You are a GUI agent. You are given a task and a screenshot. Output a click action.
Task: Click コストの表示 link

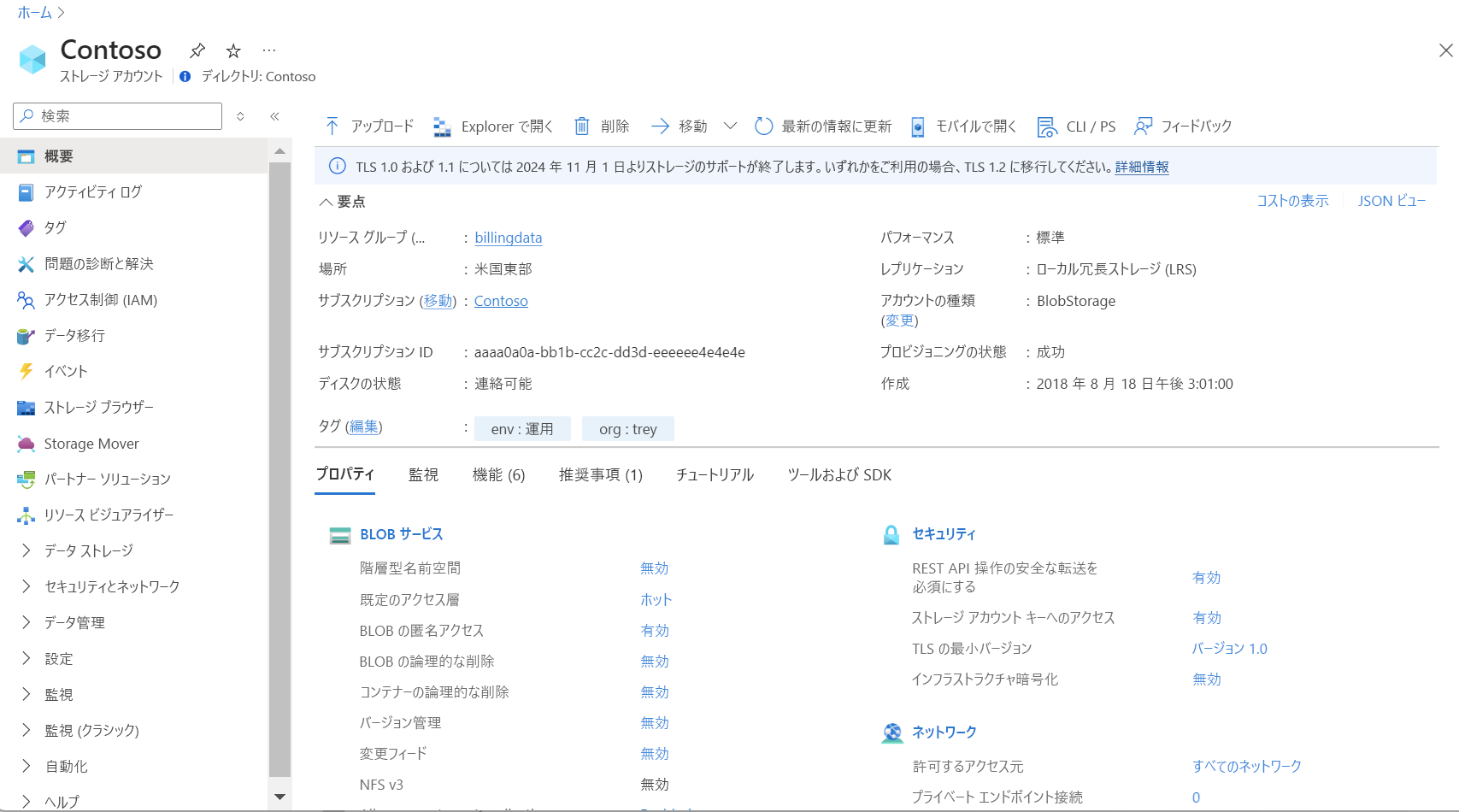tap(1292, 201)
